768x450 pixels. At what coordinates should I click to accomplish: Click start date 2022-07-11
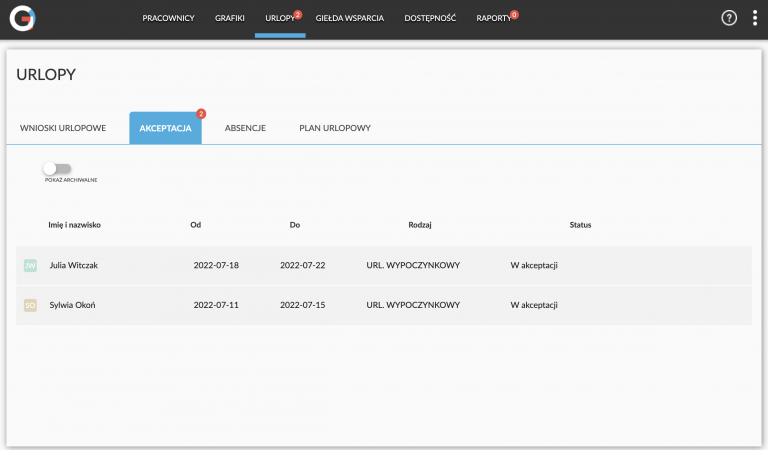[216, 305]
